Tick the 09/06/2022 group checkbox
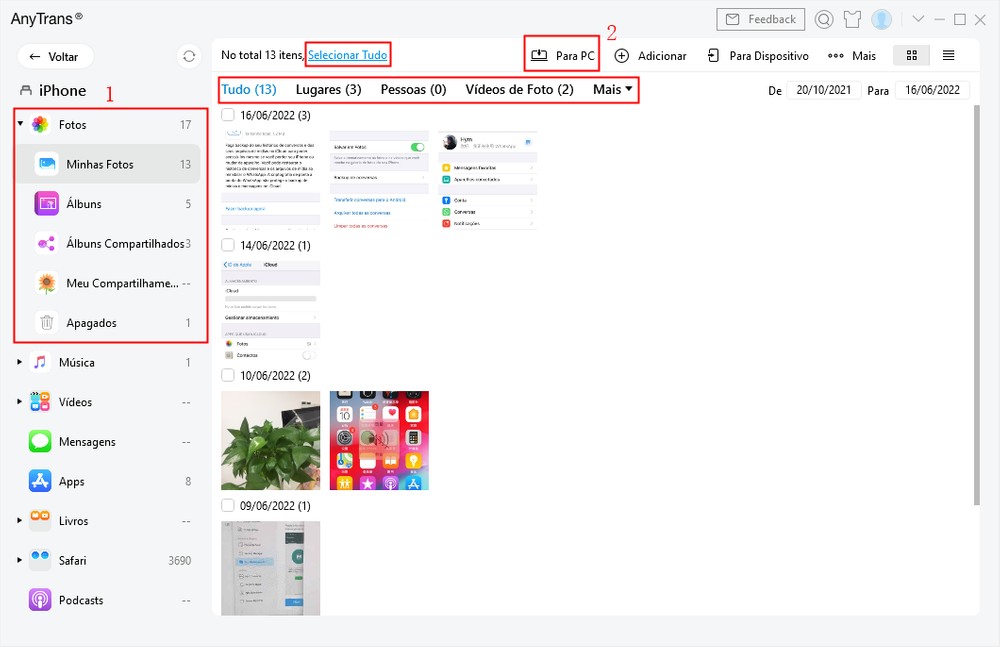The height and width of the screenshot is (647, 1000). tap(228, 505)
